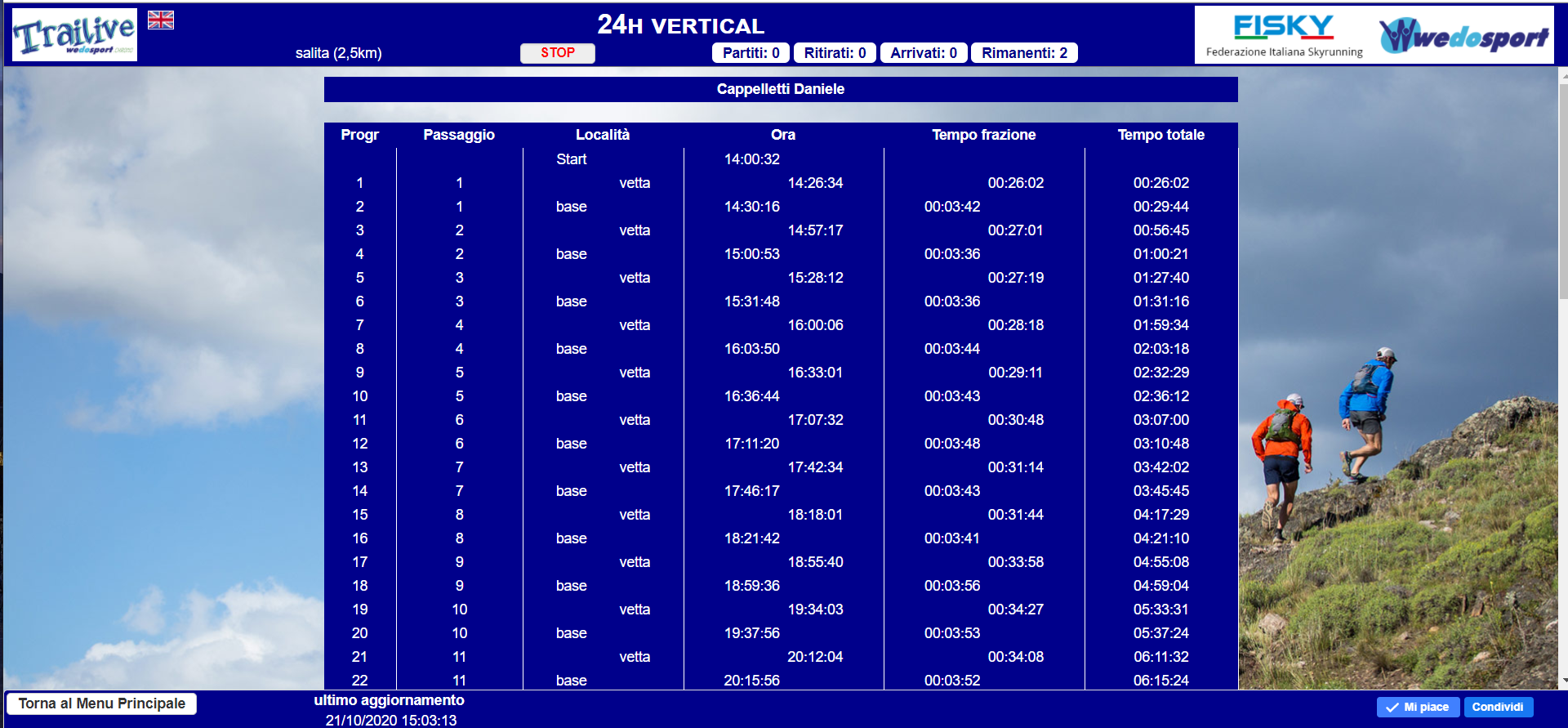1568x728 pixels.
Task: Click the Tempo frazione column header
Action: (984, 135)
